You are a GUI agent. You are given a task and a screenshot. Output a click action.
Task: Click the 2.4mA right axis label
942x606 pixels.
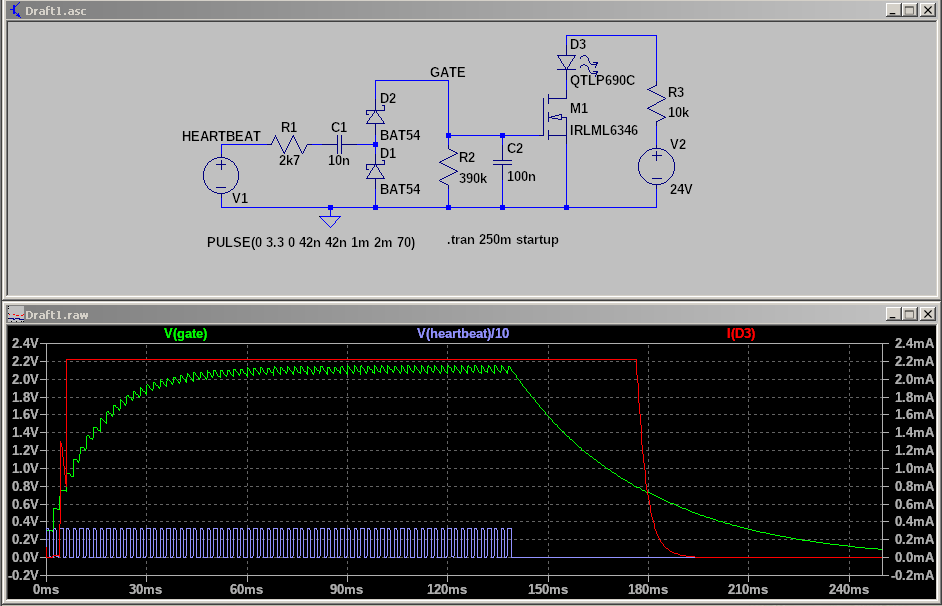click(914, 343)
